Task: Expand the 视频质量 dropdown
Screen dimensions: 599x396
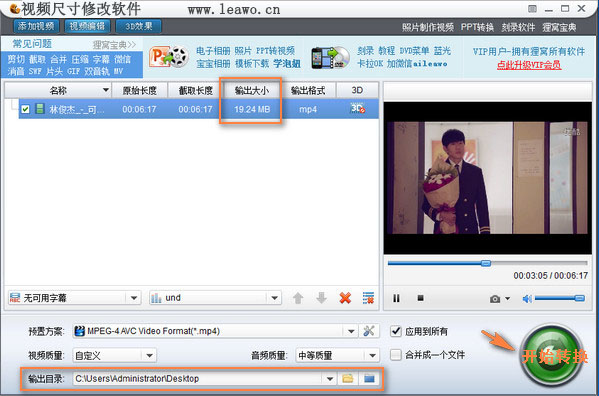Action: [x=114, y=356]
